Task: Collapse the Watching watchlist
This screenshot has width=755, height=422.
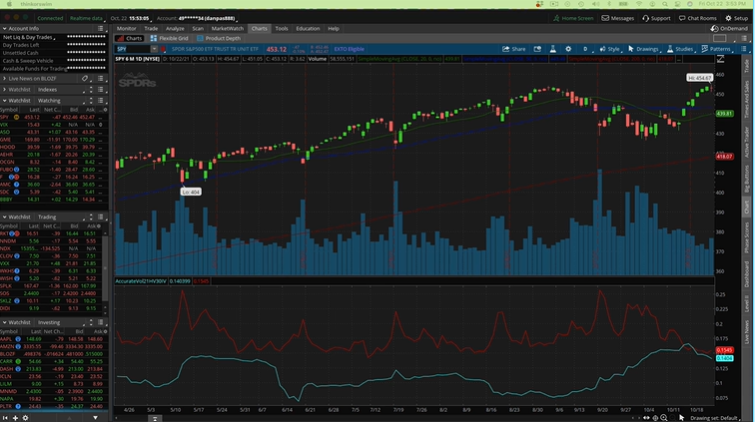Action: (4, 101)
